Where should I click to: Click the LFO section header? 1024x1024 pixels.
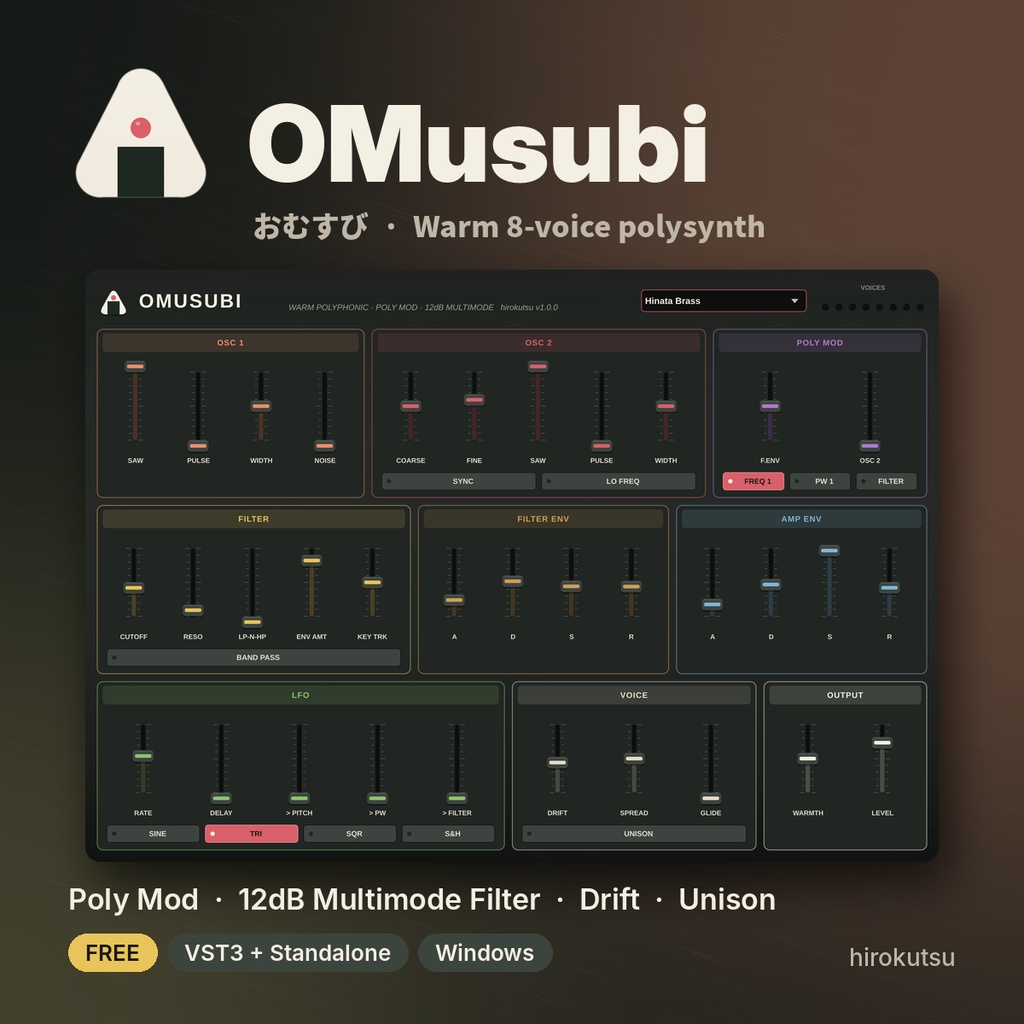300,695
